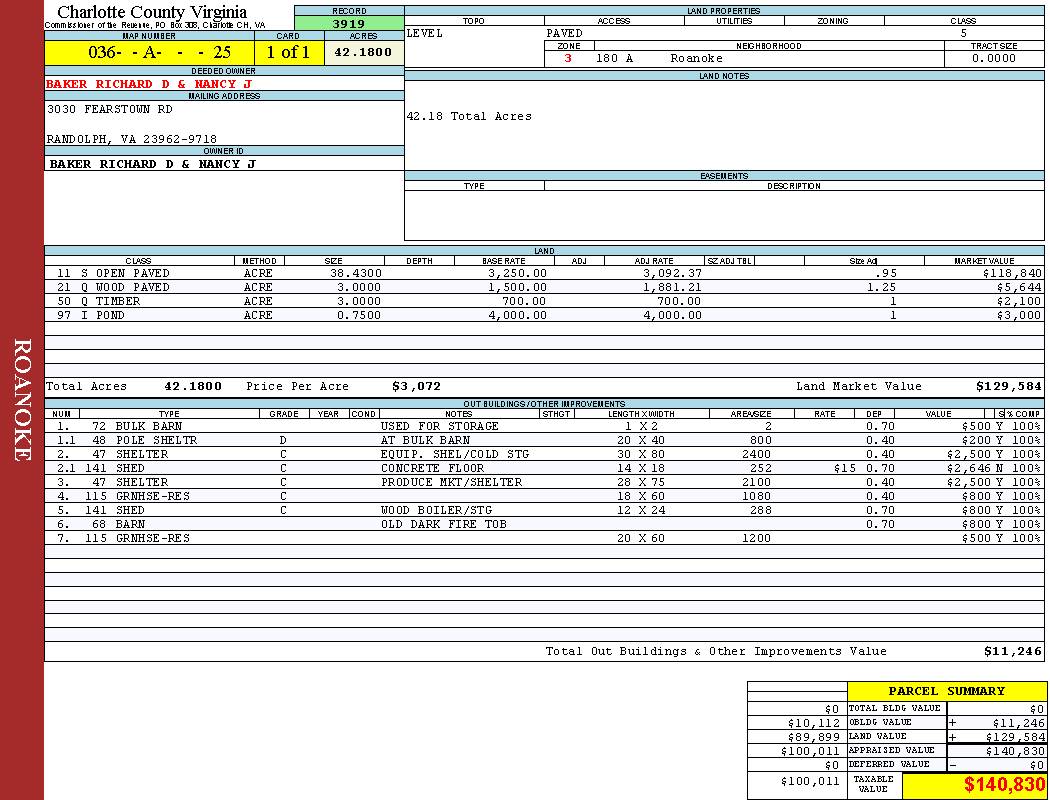Select the yellow map number field

[148, 53]
